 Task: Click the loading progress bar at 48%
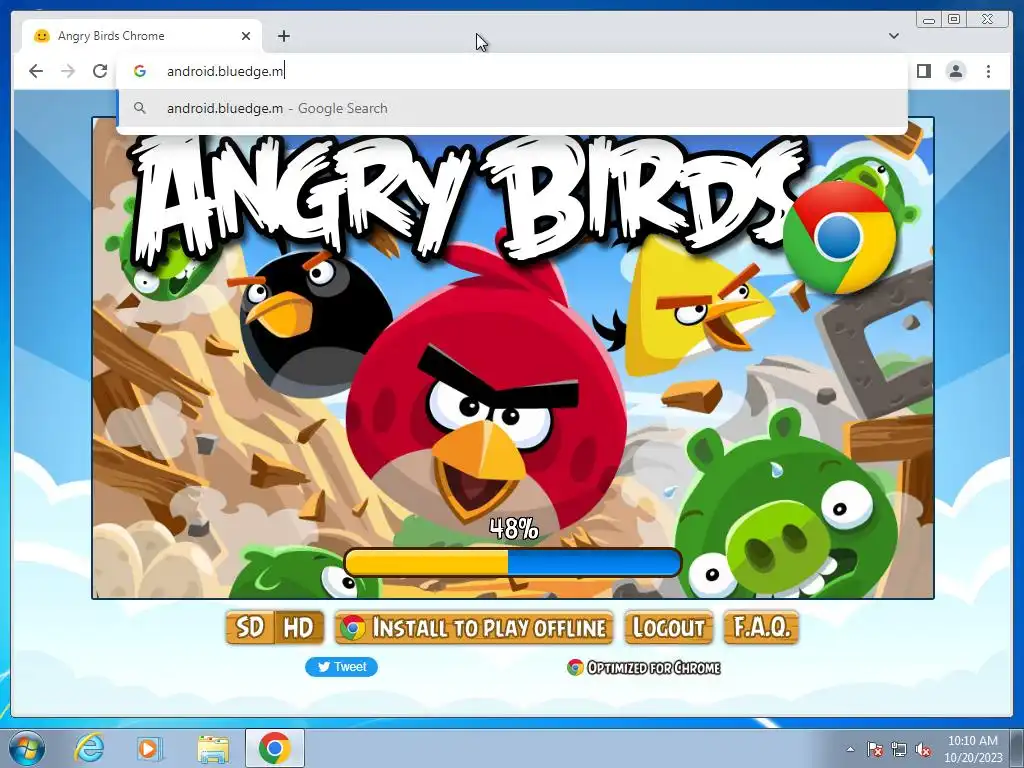pyautogui.click(x=513, y=563)
